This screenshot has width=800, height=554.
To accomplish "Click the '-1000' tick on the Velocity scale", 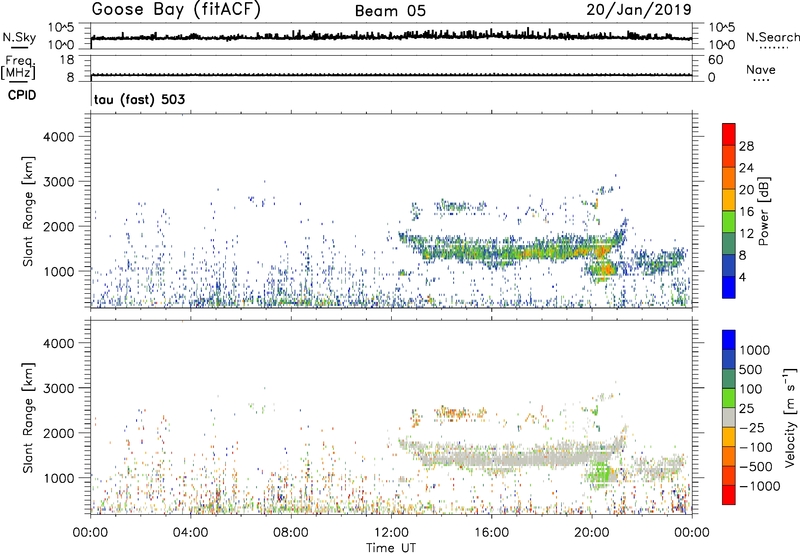I will click(x=760, y=486).
